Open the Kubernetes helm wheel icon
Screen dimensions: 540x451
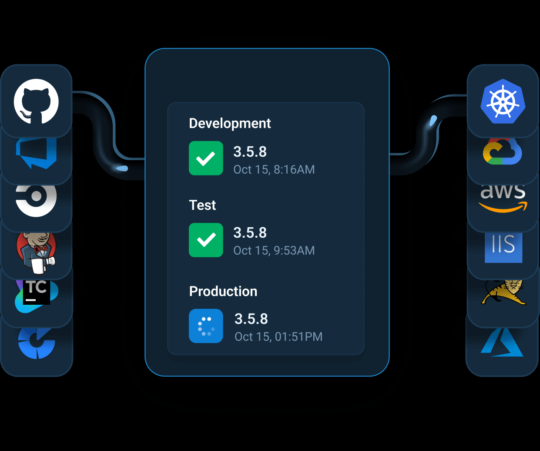[x=503, y=101]
